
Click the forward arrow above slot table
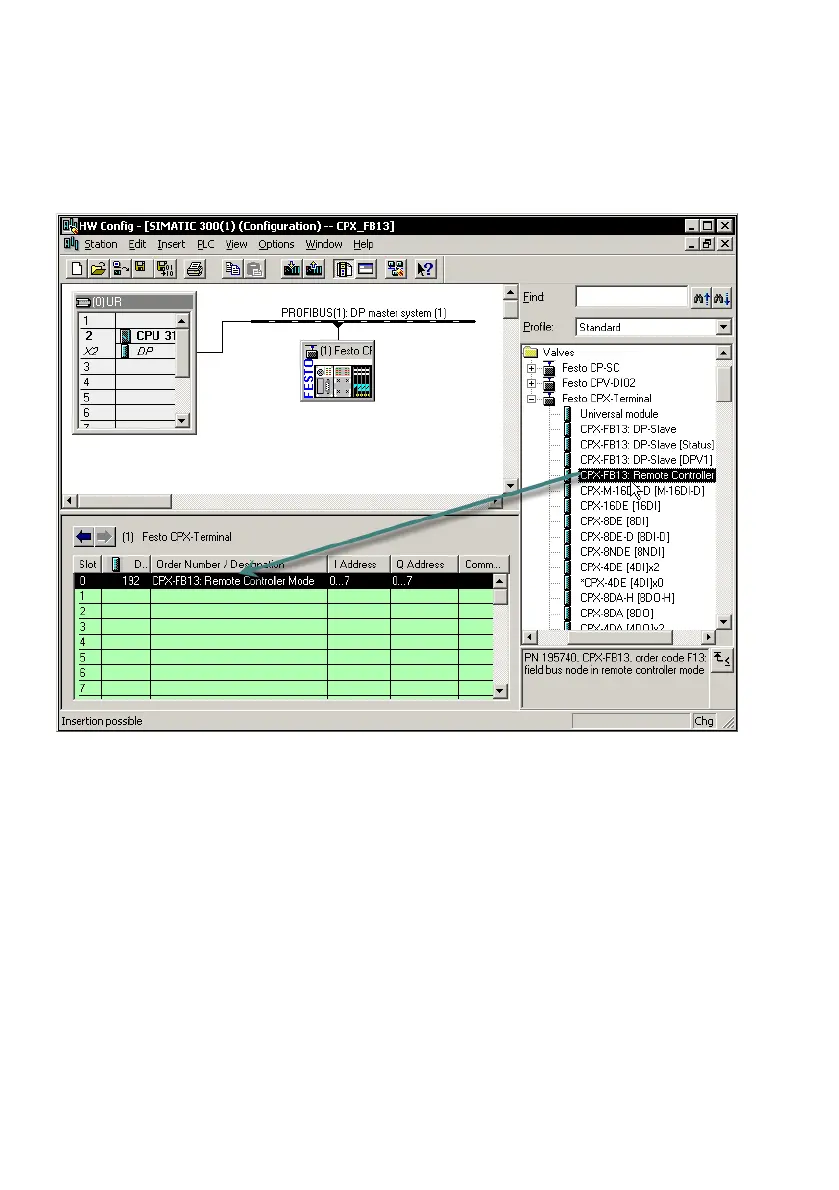105,537
